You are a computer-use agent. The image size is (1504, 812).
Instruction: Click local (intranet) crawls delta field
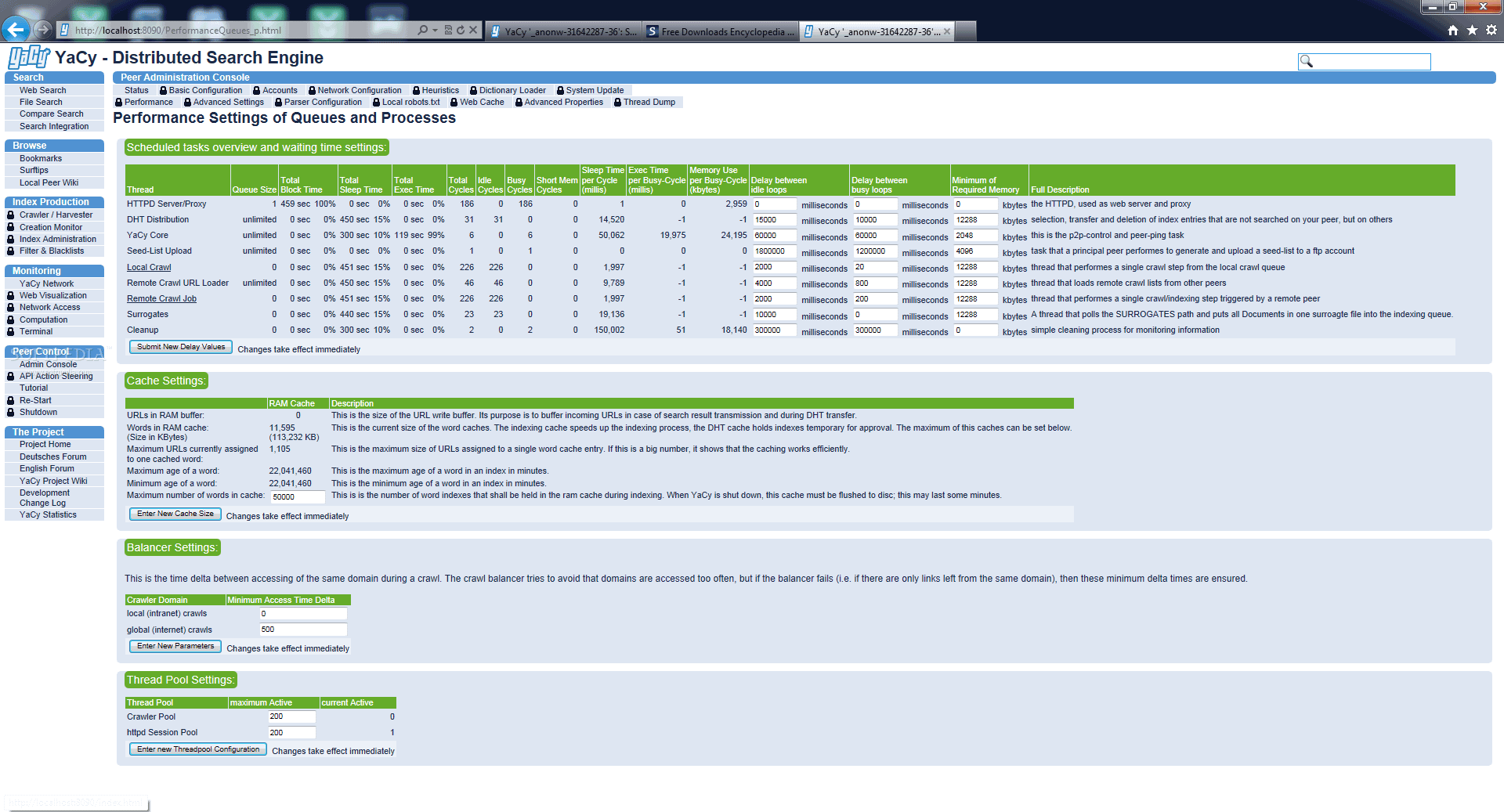click(302, 614)
